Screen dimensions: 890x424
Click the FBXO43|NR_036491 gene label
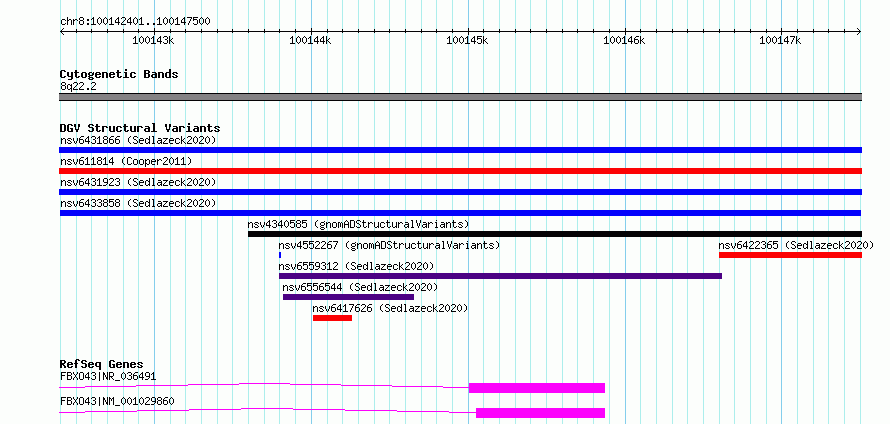click(108, 376)
